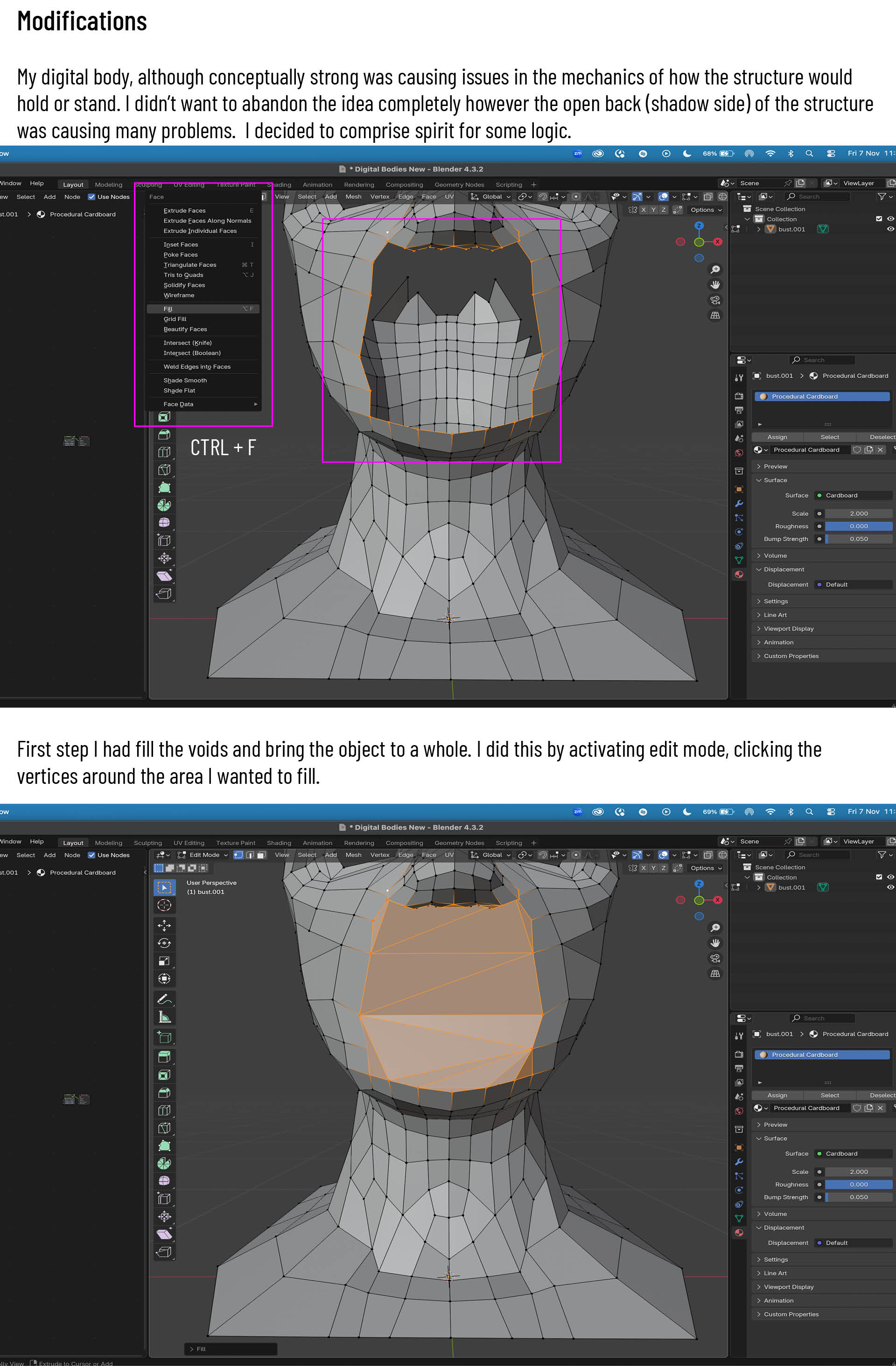Turn on face select mode toggle
The height and width of the screenshot is (1366, 896).
point(261,855)
